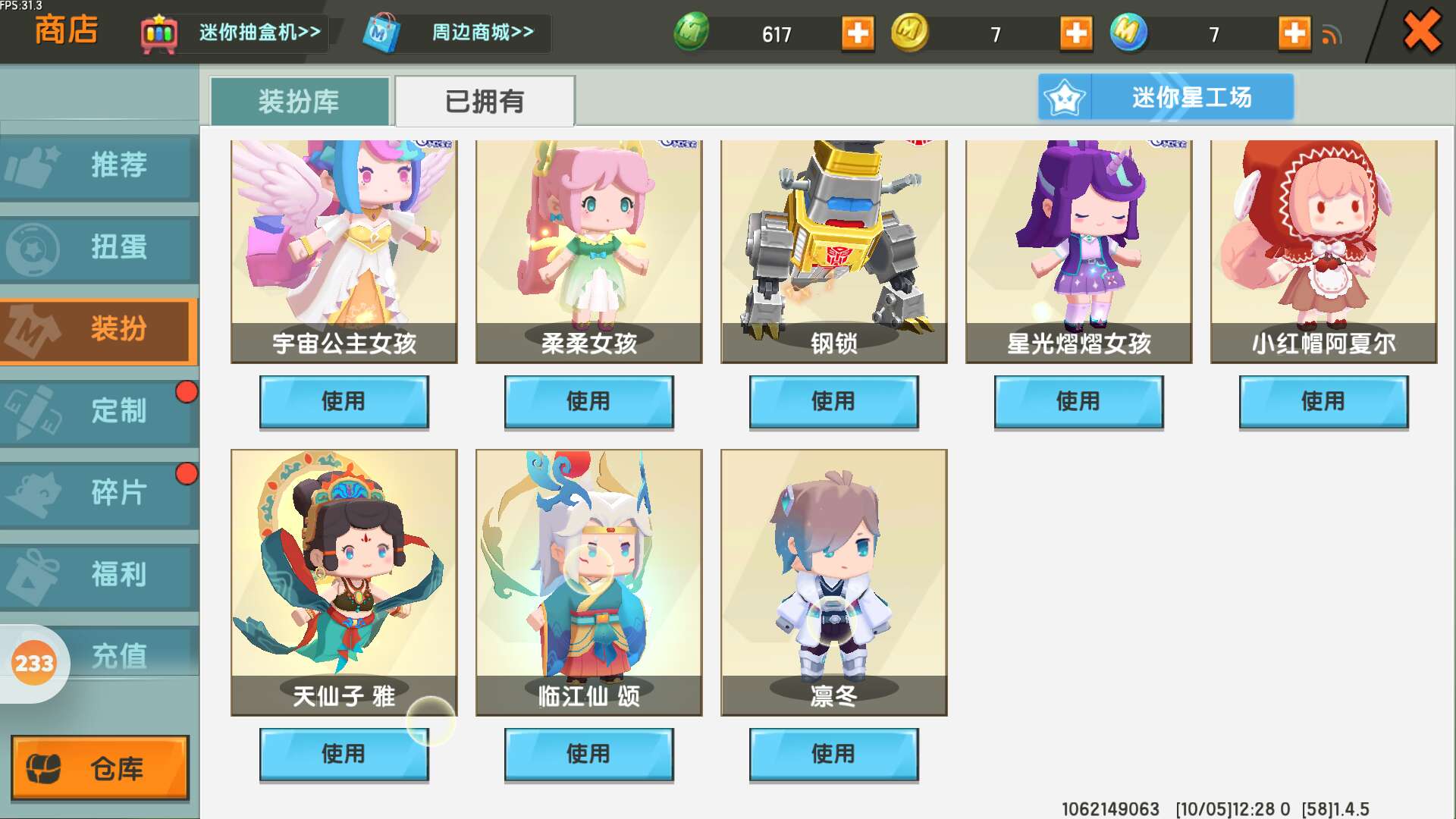
Task: Add gold coins with plus icon
Action: point(1076,33)
